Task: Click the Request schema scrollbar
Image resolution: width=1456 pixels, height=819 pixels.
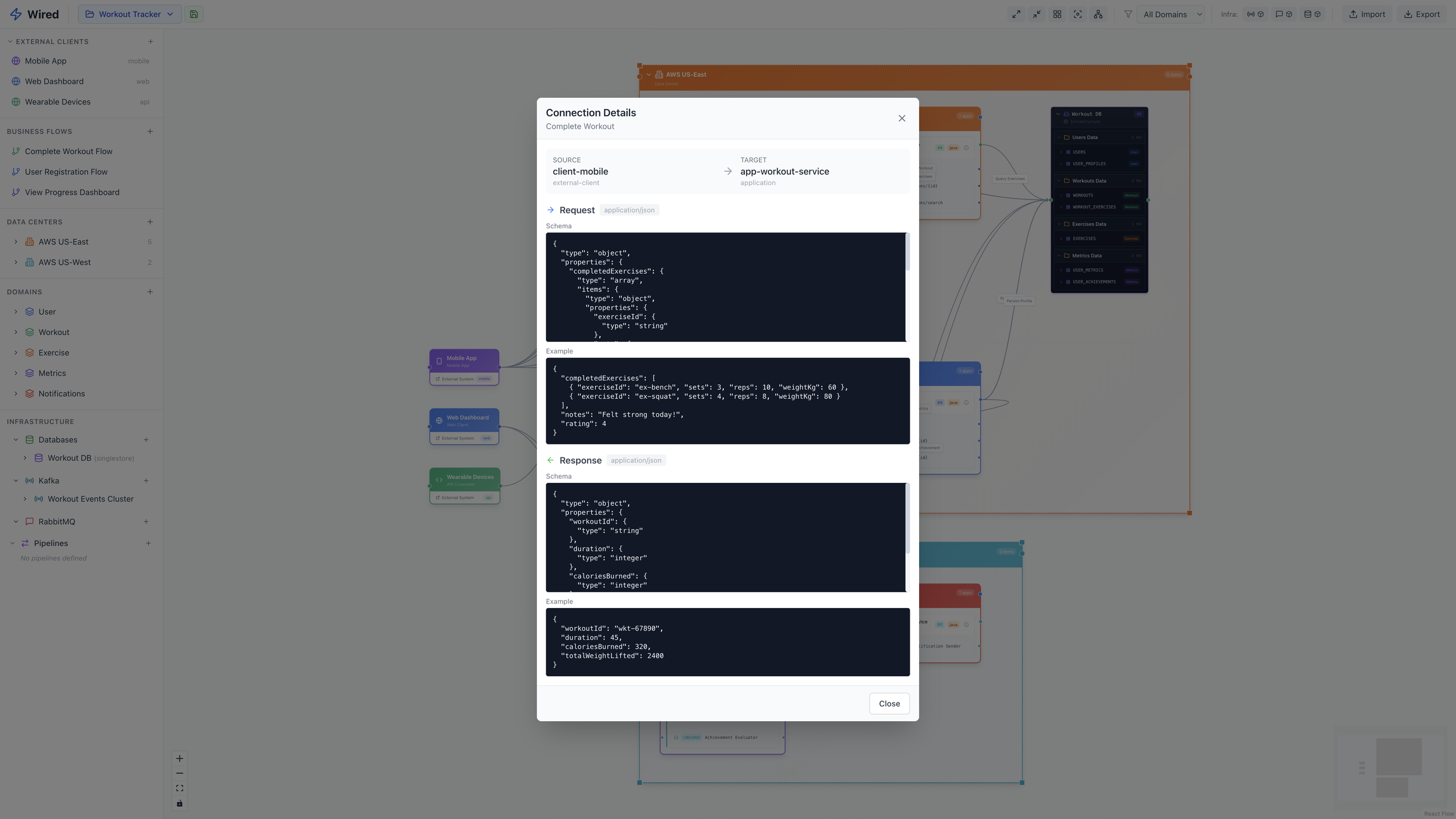Action: 907,252
